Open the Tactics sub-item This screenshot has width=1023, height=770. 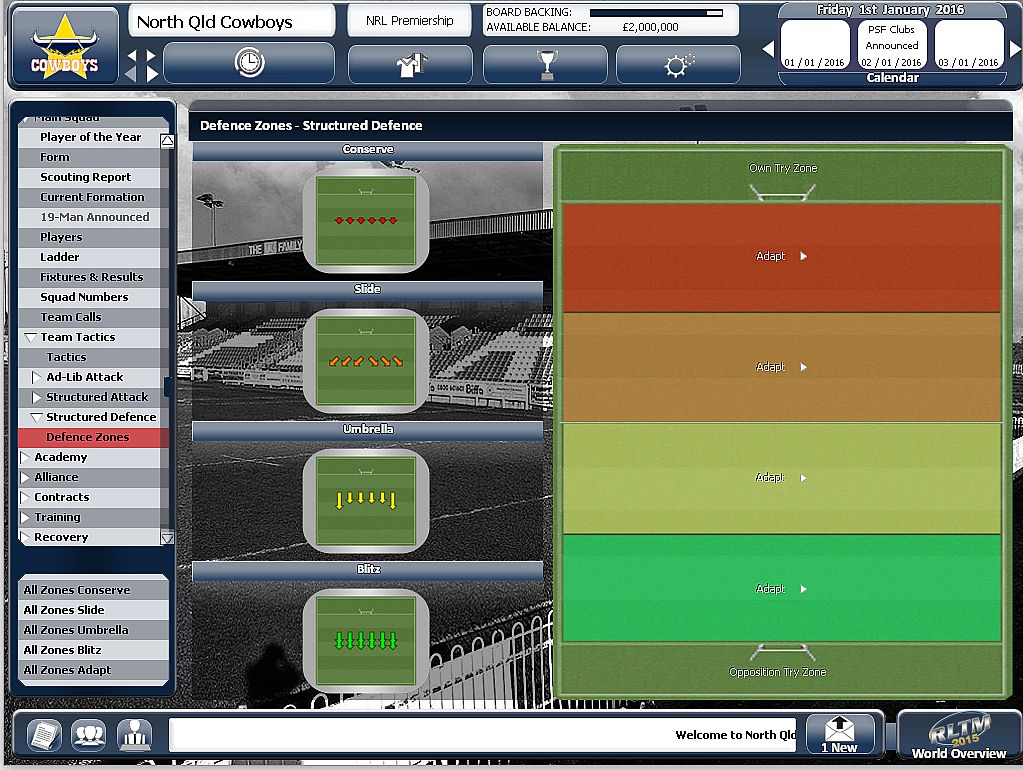tap(90, 358)
